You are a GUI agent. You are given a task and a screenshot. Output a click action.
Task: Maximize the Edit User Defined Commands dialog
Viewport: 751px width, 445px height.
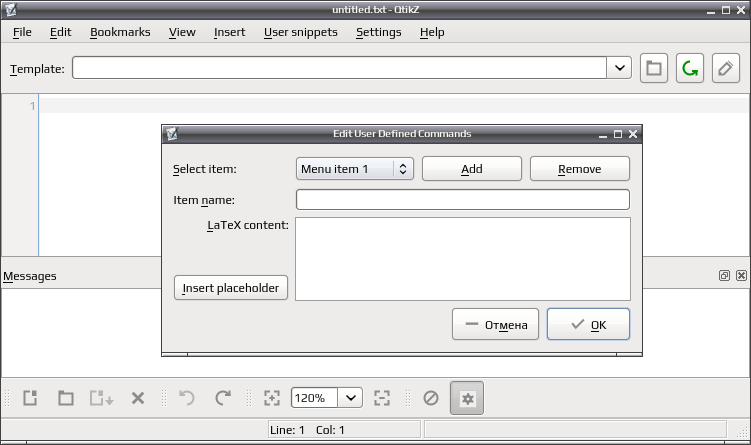point(618,134)
